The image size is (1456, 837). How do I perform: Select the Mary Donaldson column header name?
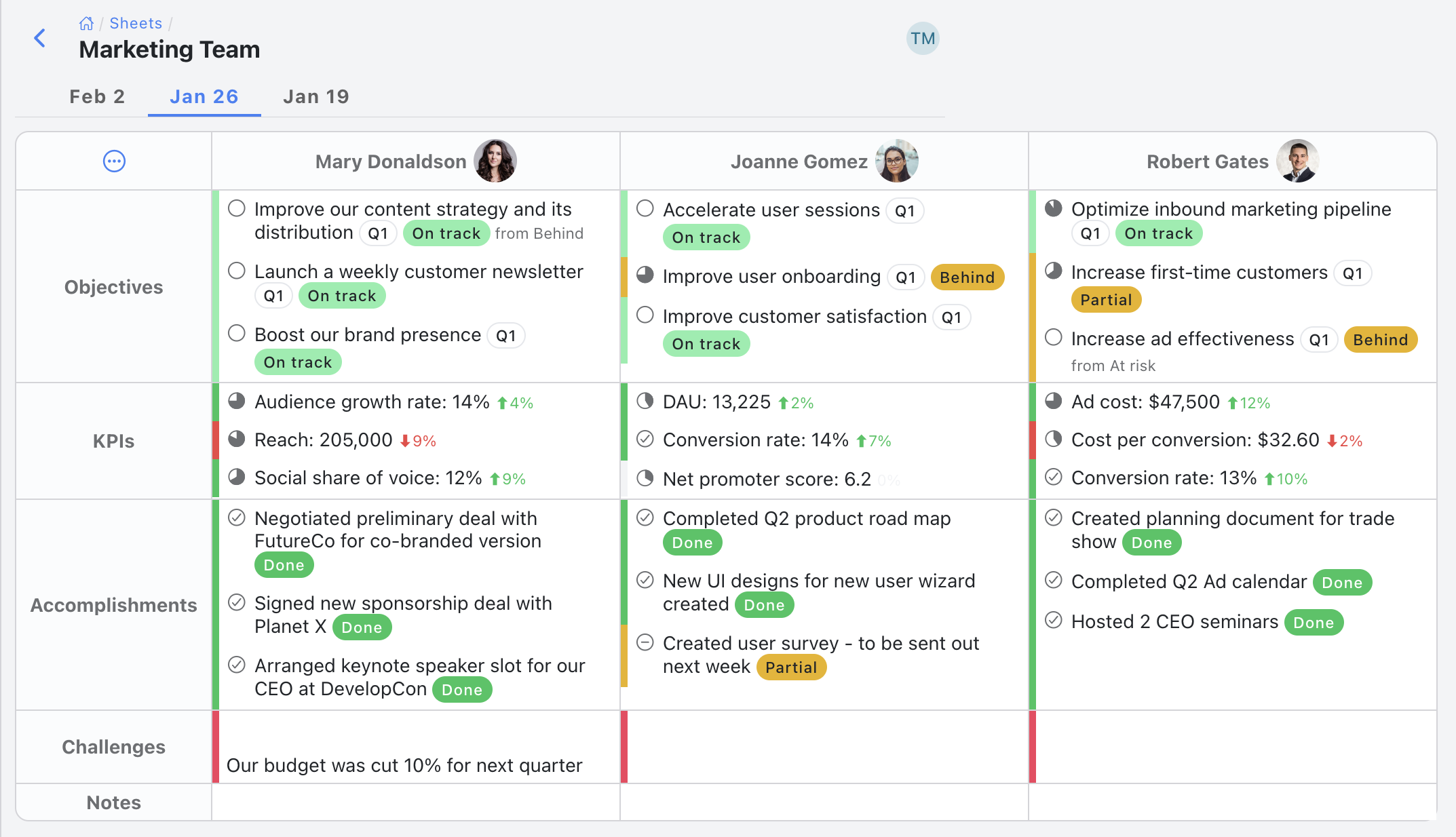(391, 161)
